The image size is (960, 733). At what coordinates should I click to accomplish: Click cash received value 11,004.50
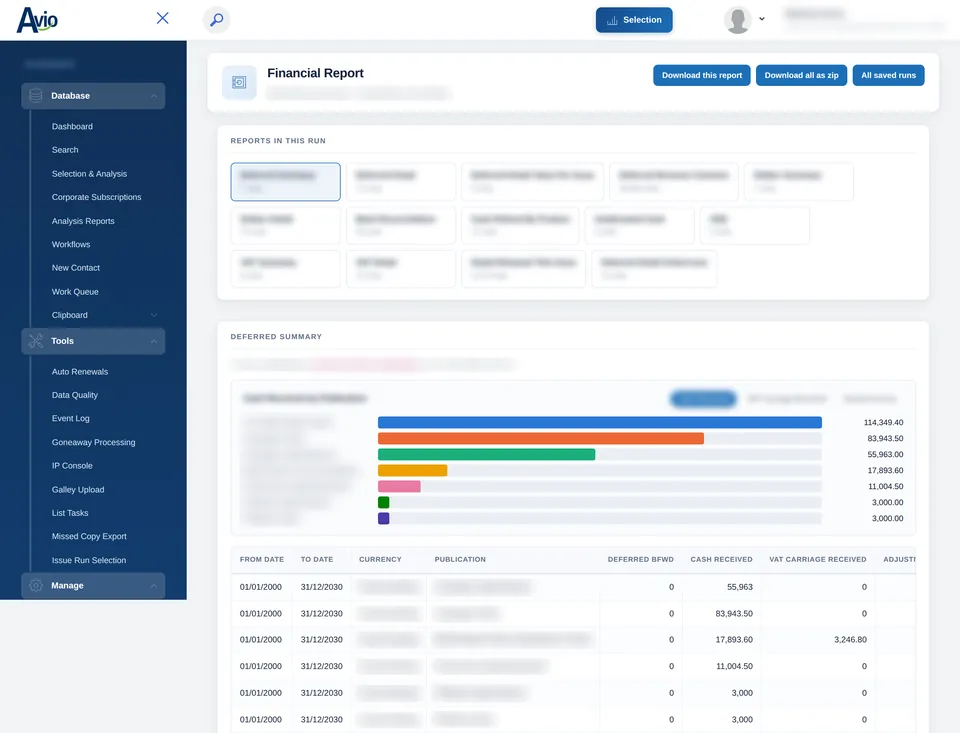click(x=734, y=666)
